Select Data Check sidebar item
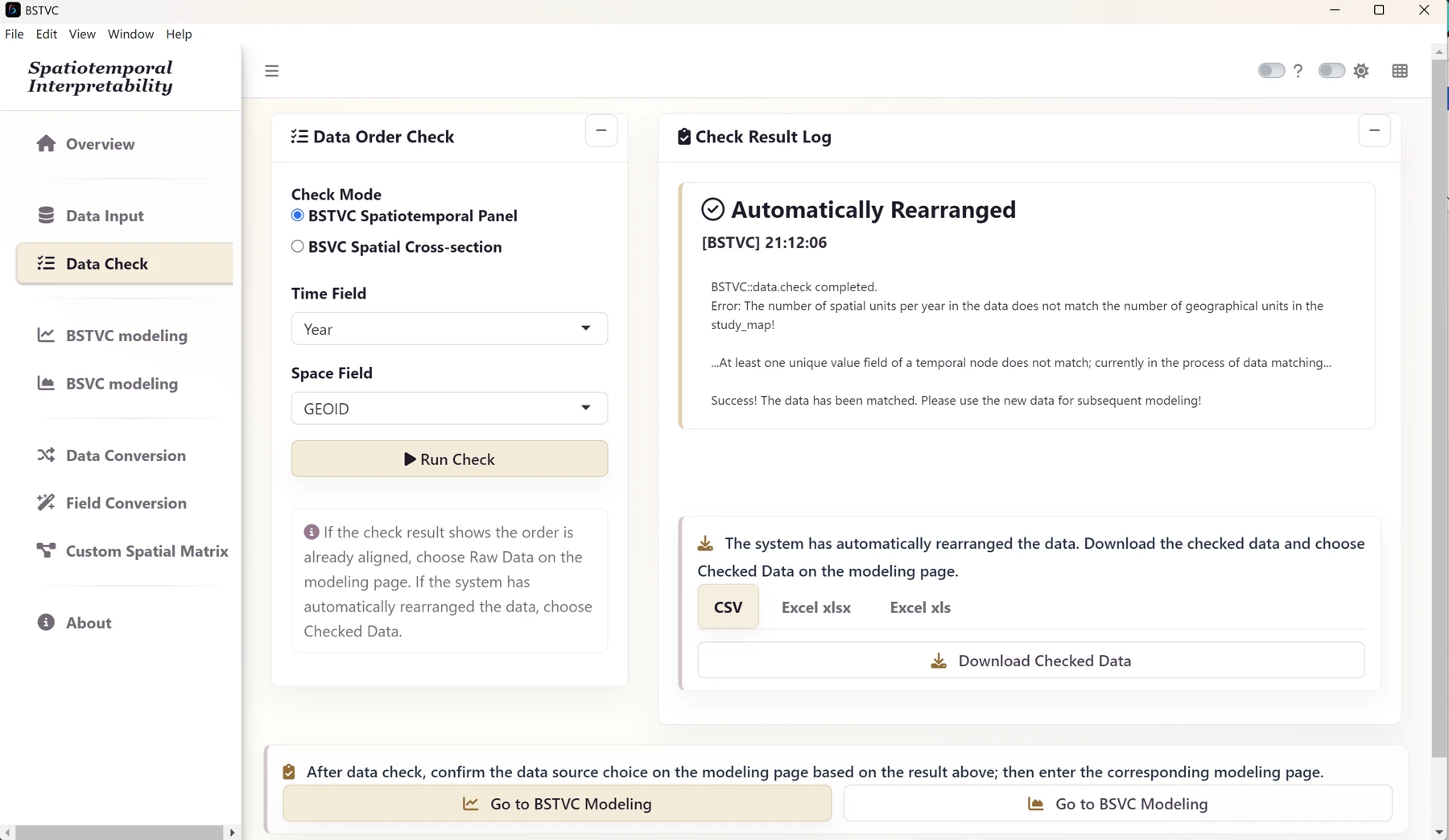This screenshot has width=1449, height=840. click(x=125, y=264)
